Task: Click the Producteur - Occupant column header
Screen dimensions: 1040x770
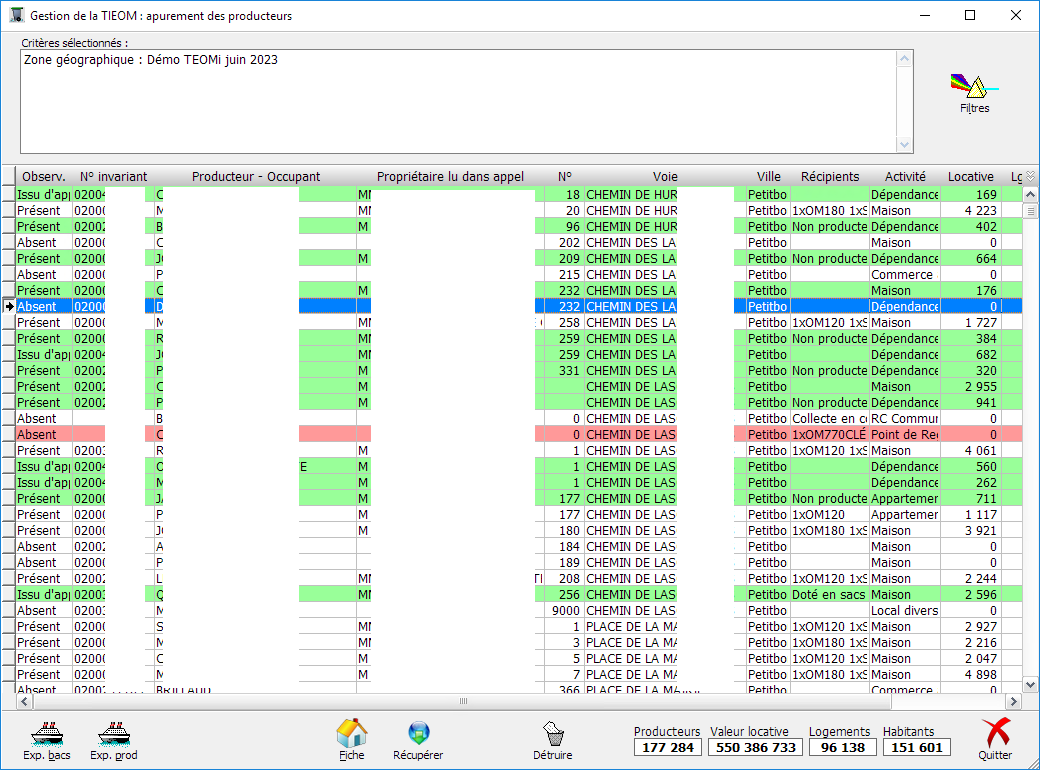Action: (x=256, y=177)
